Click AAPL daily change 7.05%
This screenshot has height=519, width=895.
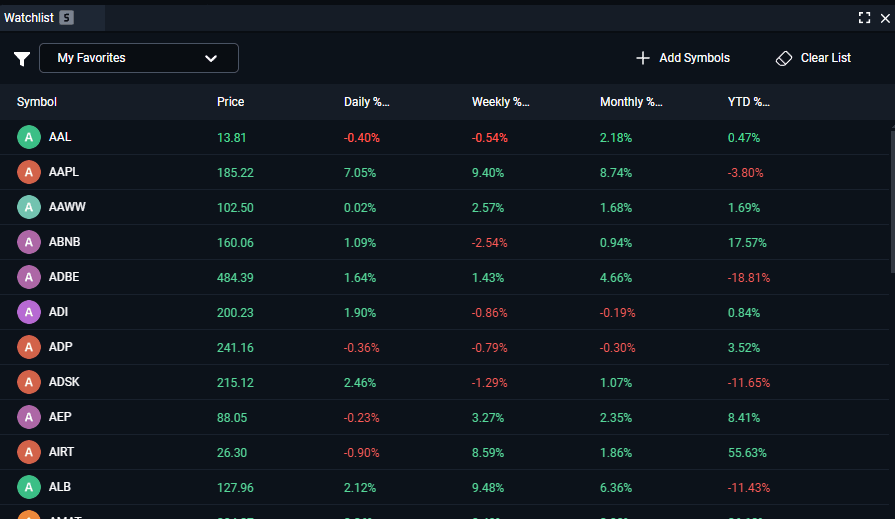(x=360, y=173)
